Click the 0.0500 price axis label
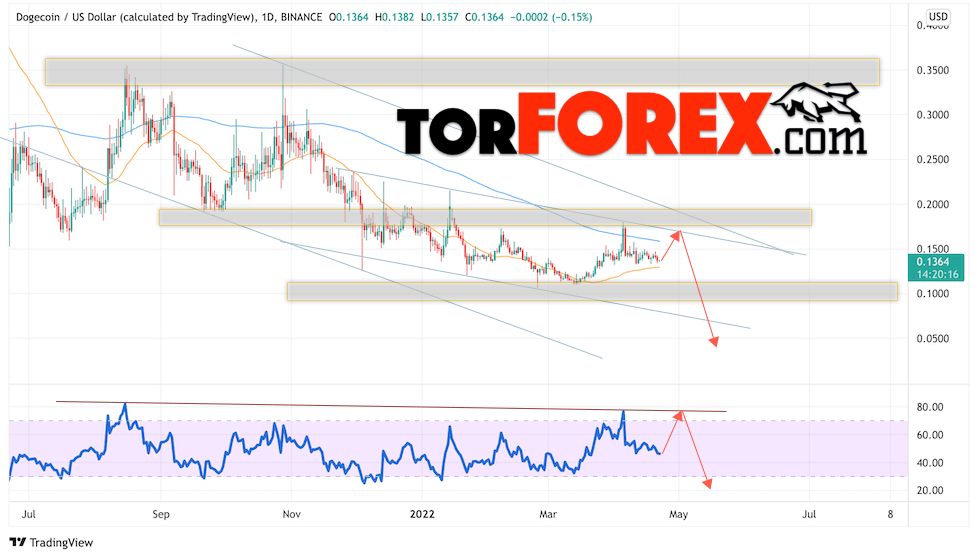Screen dimensions: 978x558 [x=932, y=339]
